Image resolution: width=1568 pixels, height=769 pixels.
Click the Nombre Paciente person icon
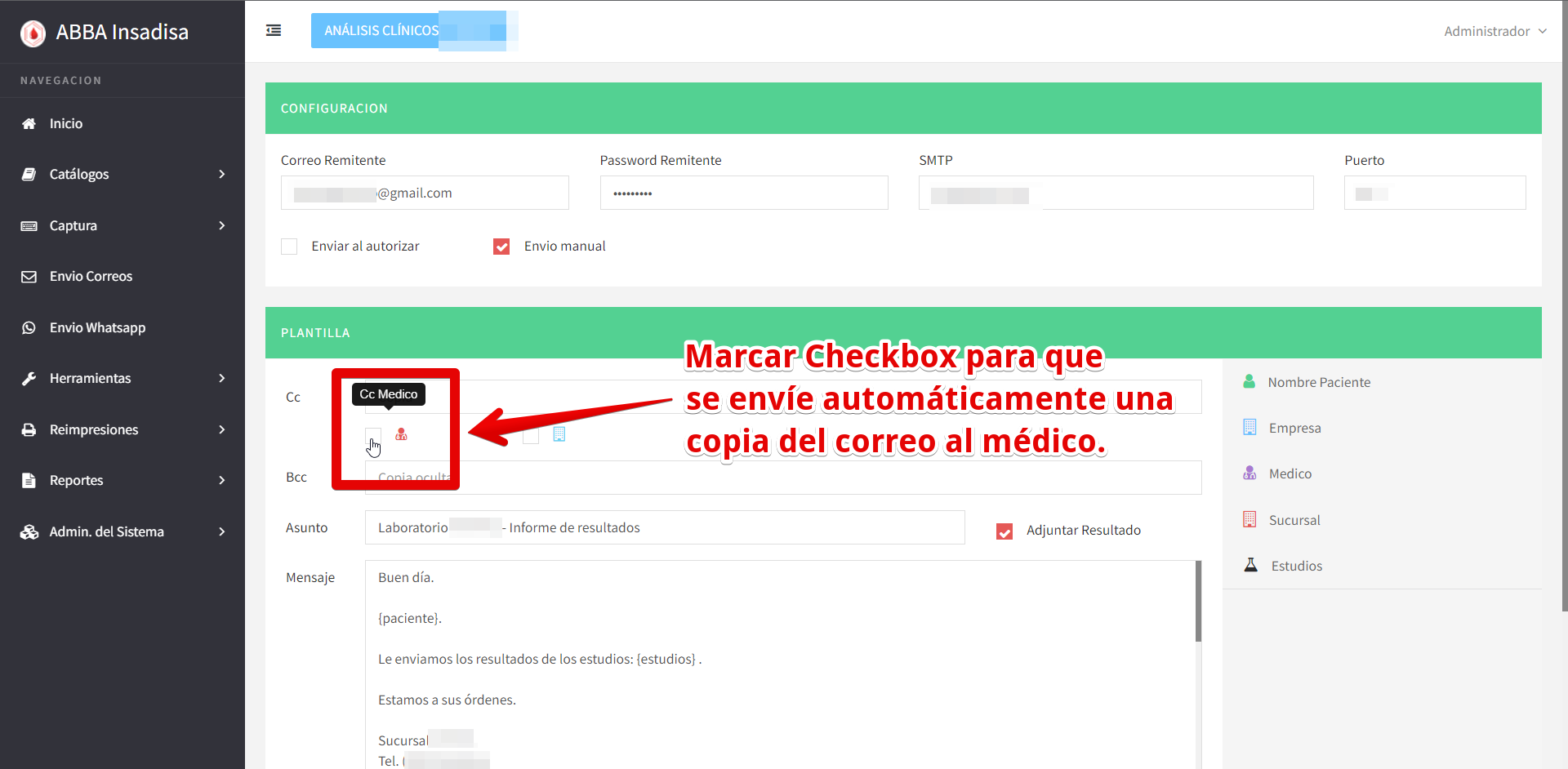(x=1249, y=381)
